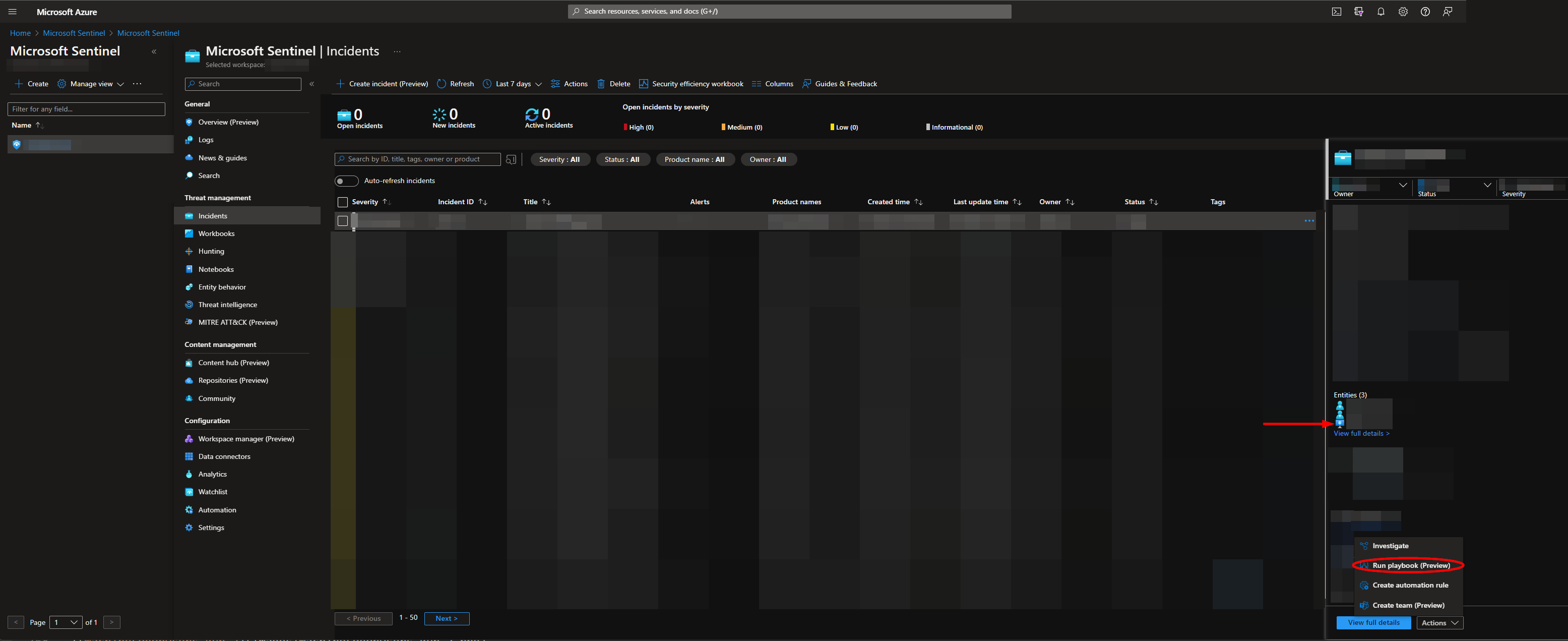This screenshot has width=1568, height=641.
Task: Open the first incident row ellipsis menu
Action: [x=1309, y=221]
